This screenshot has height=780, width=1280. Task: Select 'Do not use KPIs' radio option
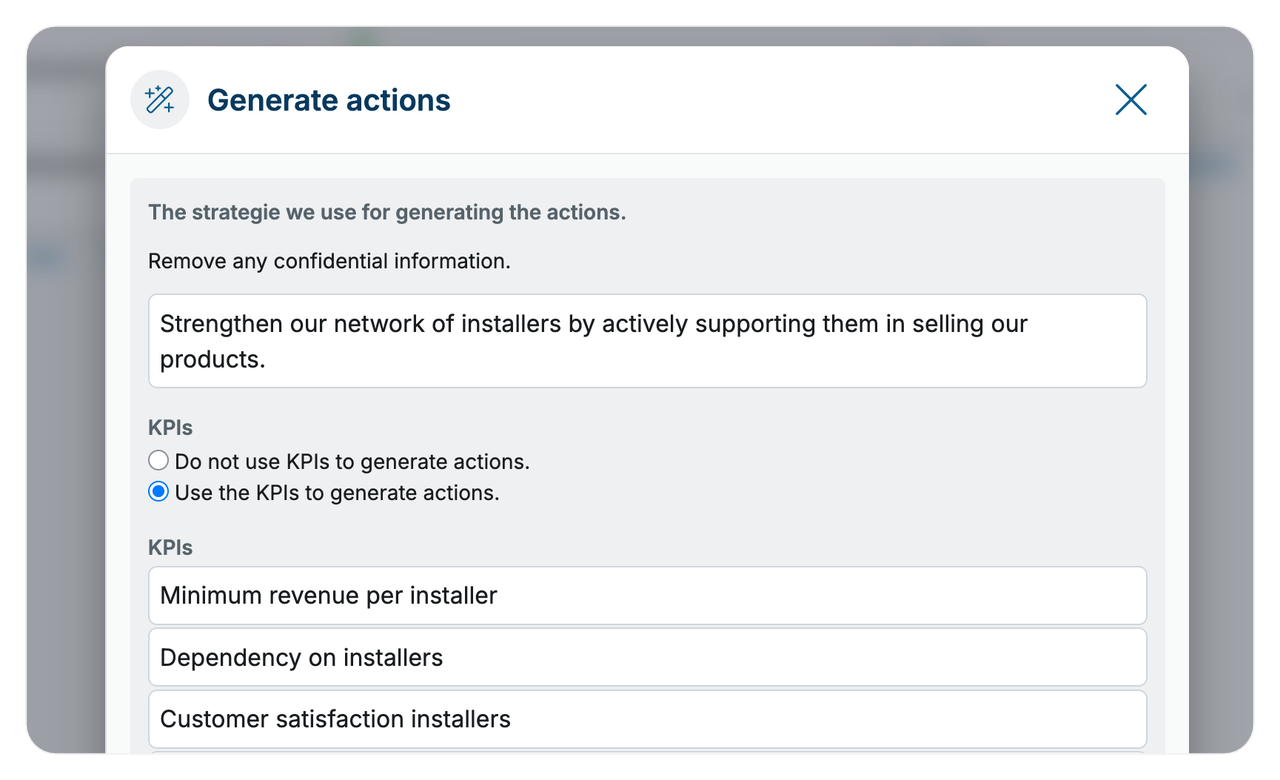pos(158,461)
